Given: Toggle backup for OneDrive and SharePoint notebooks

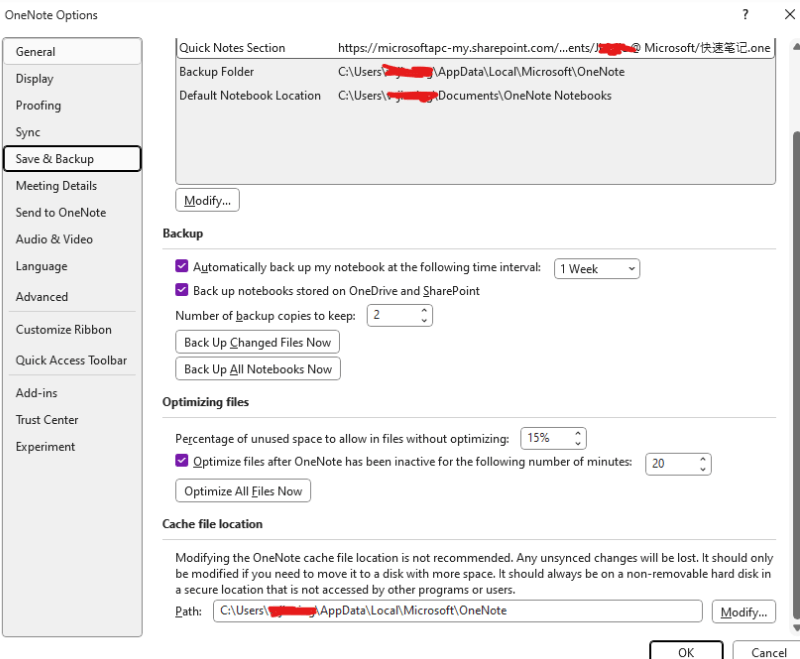Looking at the screenshot, I should tap(181, 289).
